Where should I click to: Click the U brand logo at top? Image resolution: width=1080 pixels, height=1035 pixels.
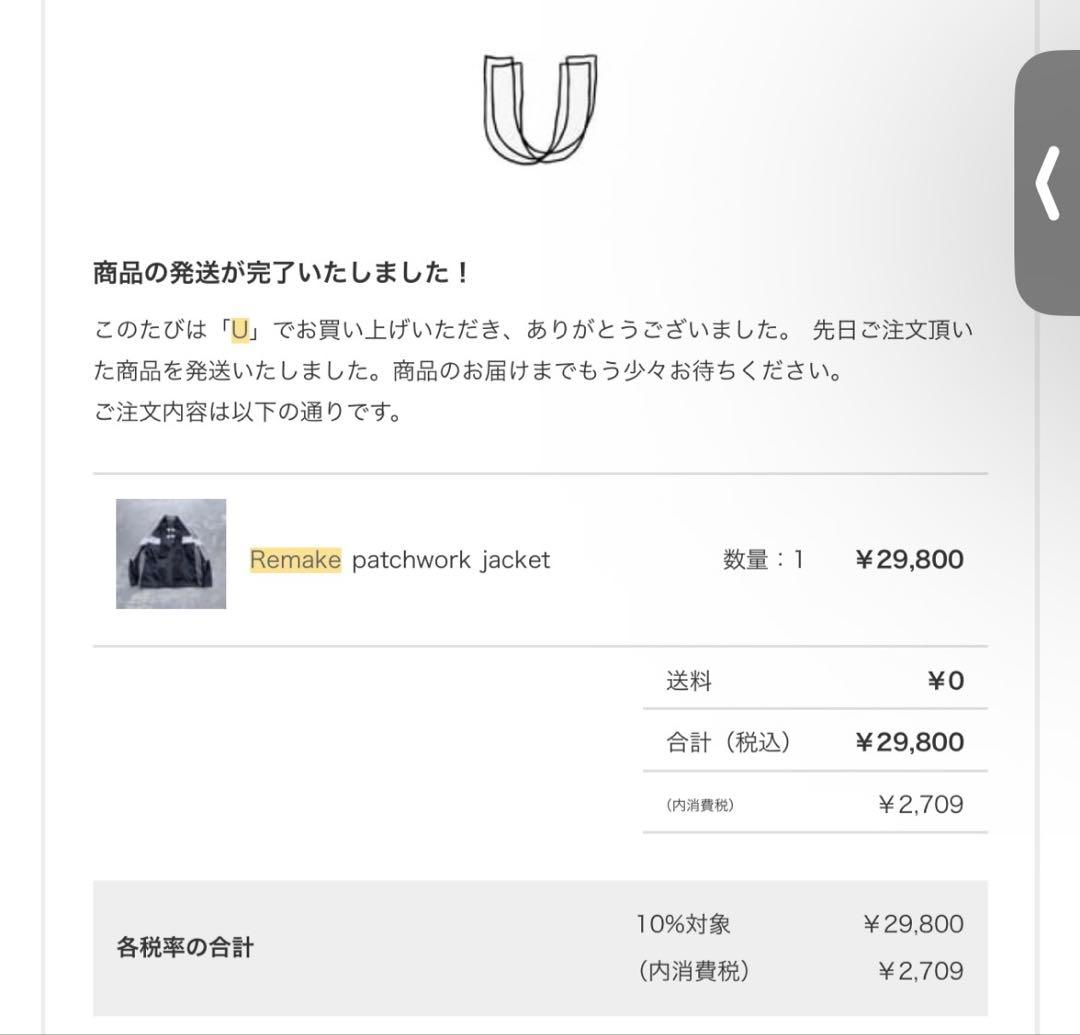click(x=541, y=108)
